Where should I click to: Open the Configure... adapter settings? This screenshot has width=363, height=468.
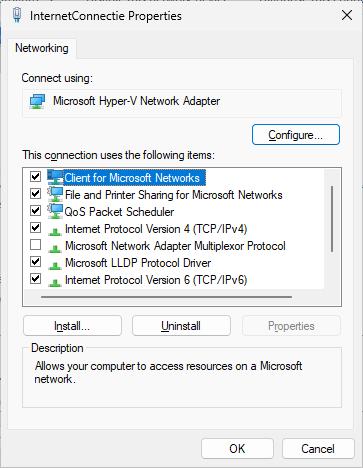coord(296,135)
